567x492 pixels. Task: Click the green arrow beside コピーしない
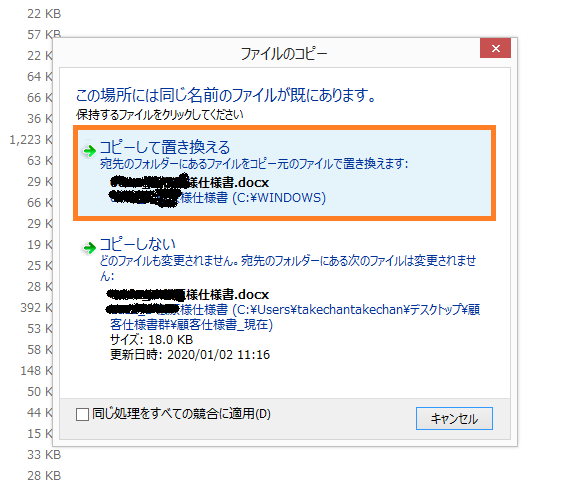pyautogui.click(x=89, y=248)
